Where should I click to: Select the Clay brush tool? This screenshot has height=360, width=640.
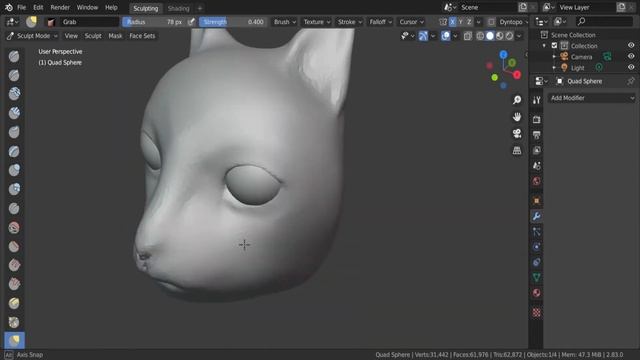pos(14,94)
